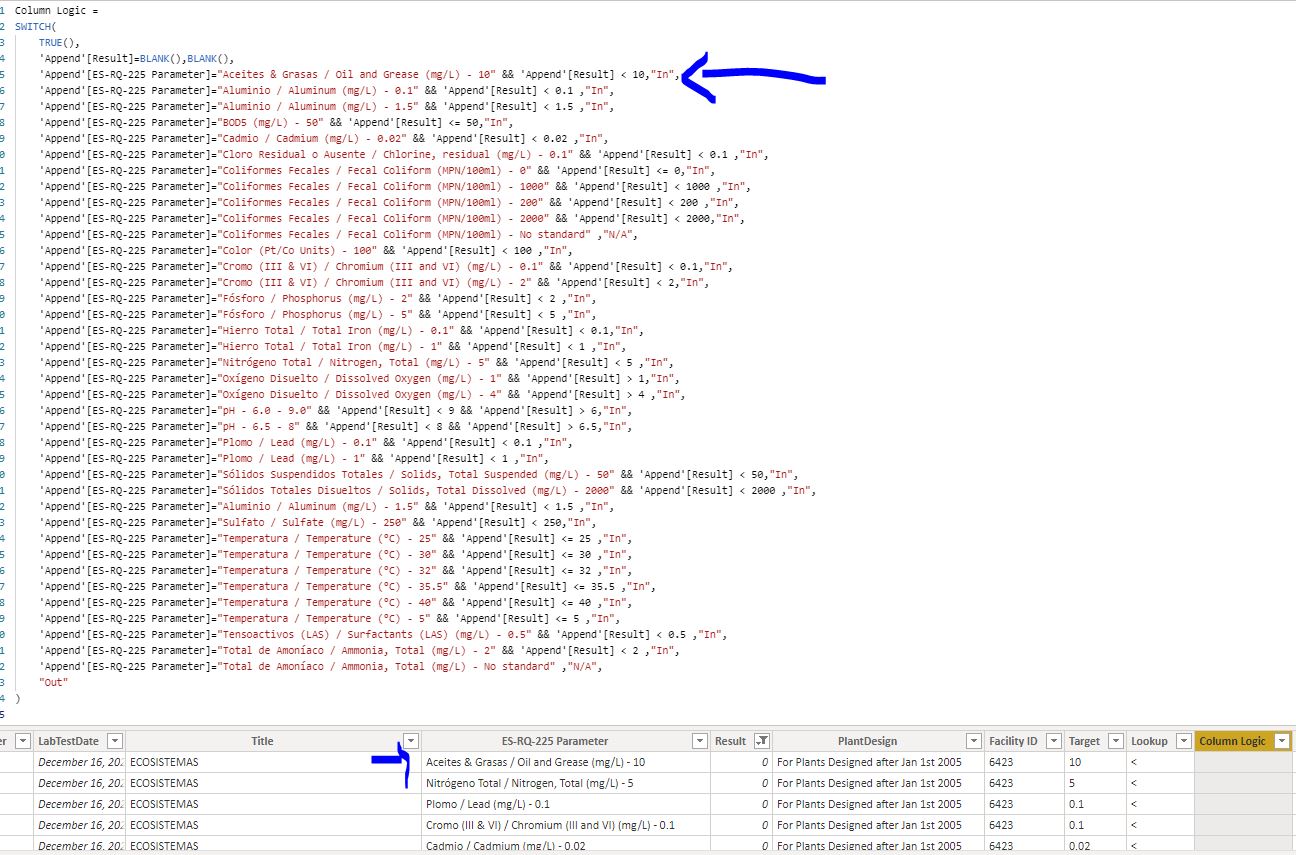Click the Sulfato / Sulfate - 250 formula line
Viewport: 1296px width, 855px height.
(x=317, y=522)
